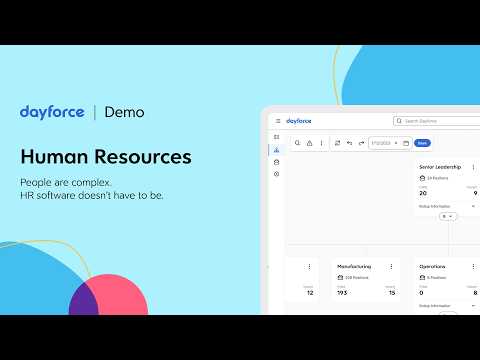Redo the last change

pyautogui.click(x=361, y=143)
